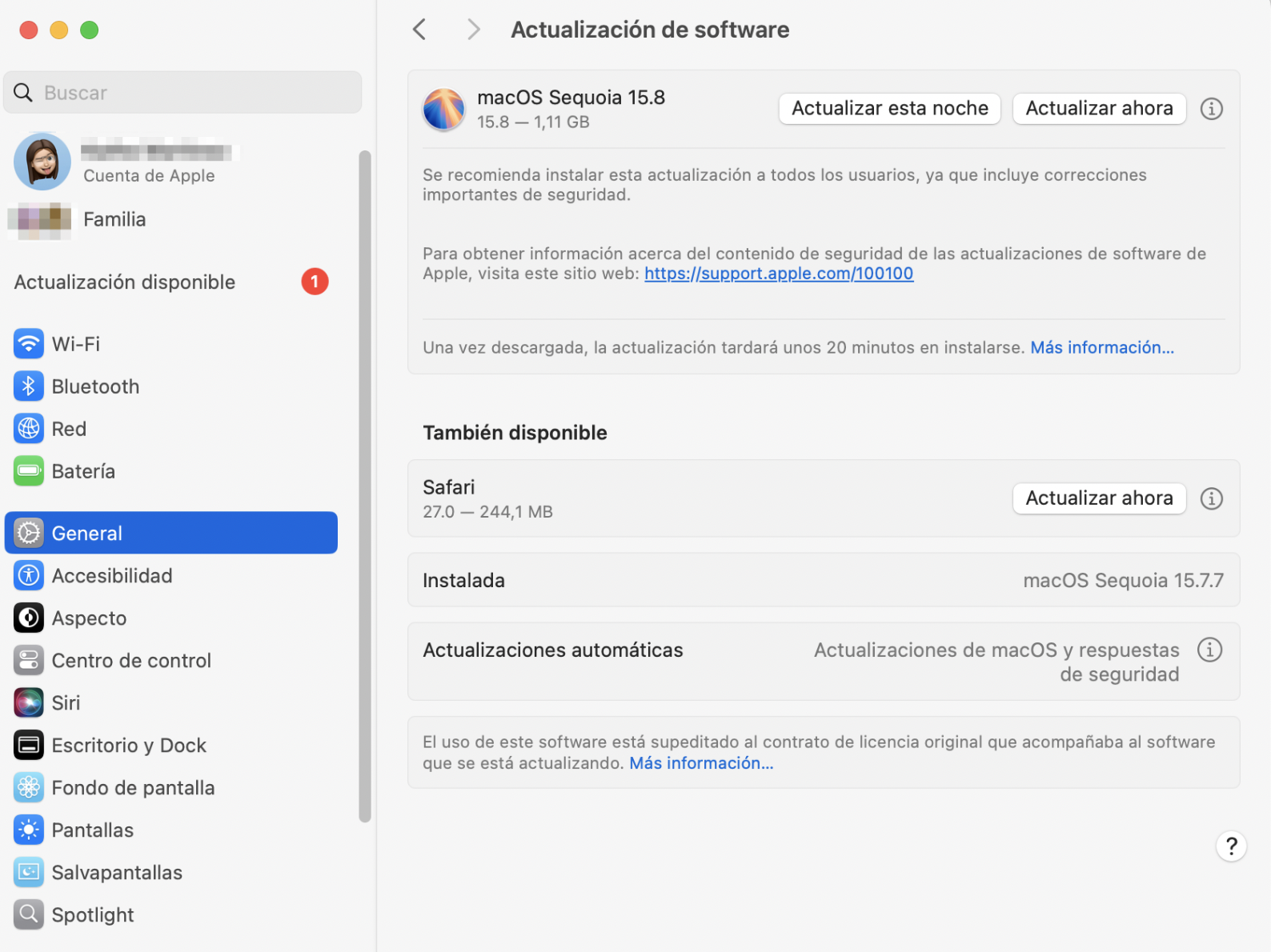1271x952 pixels.
Task: Click the red update badge showing 1
Action: (315, 282)
